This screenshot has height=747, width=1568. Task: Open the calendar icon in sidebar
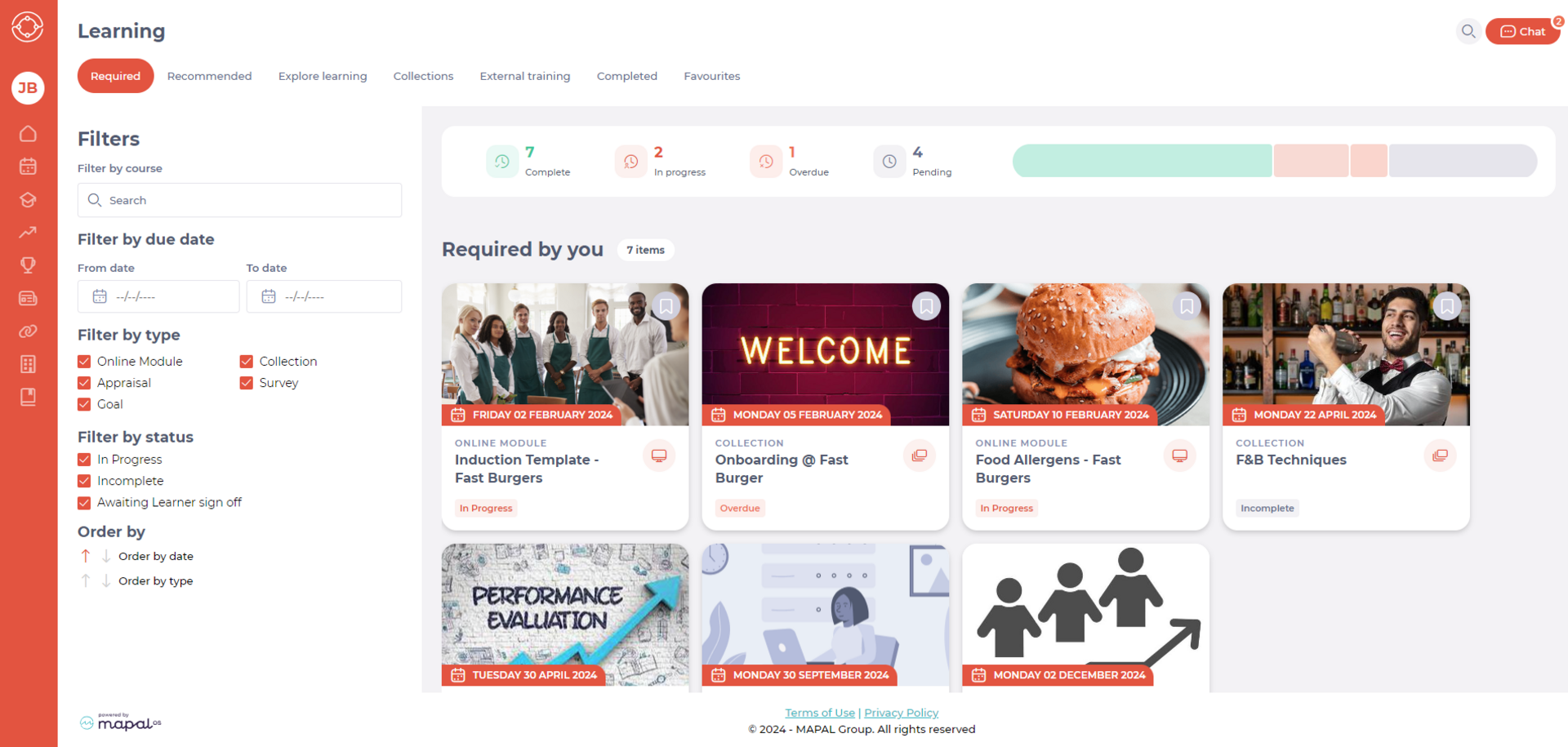(28, 167)
